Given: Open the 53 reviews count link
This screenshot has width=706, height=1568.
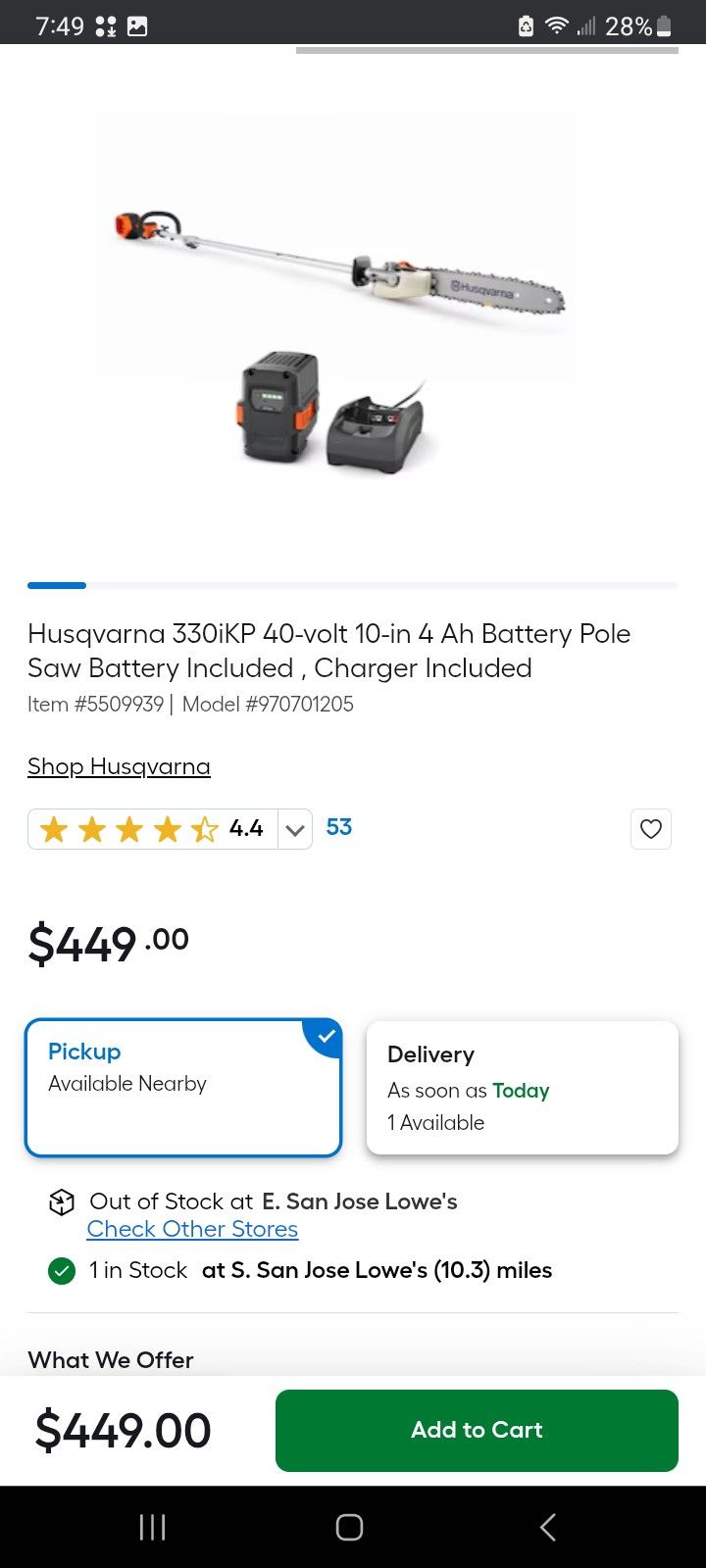Looking at the screenshot, I should coord(339,827).
